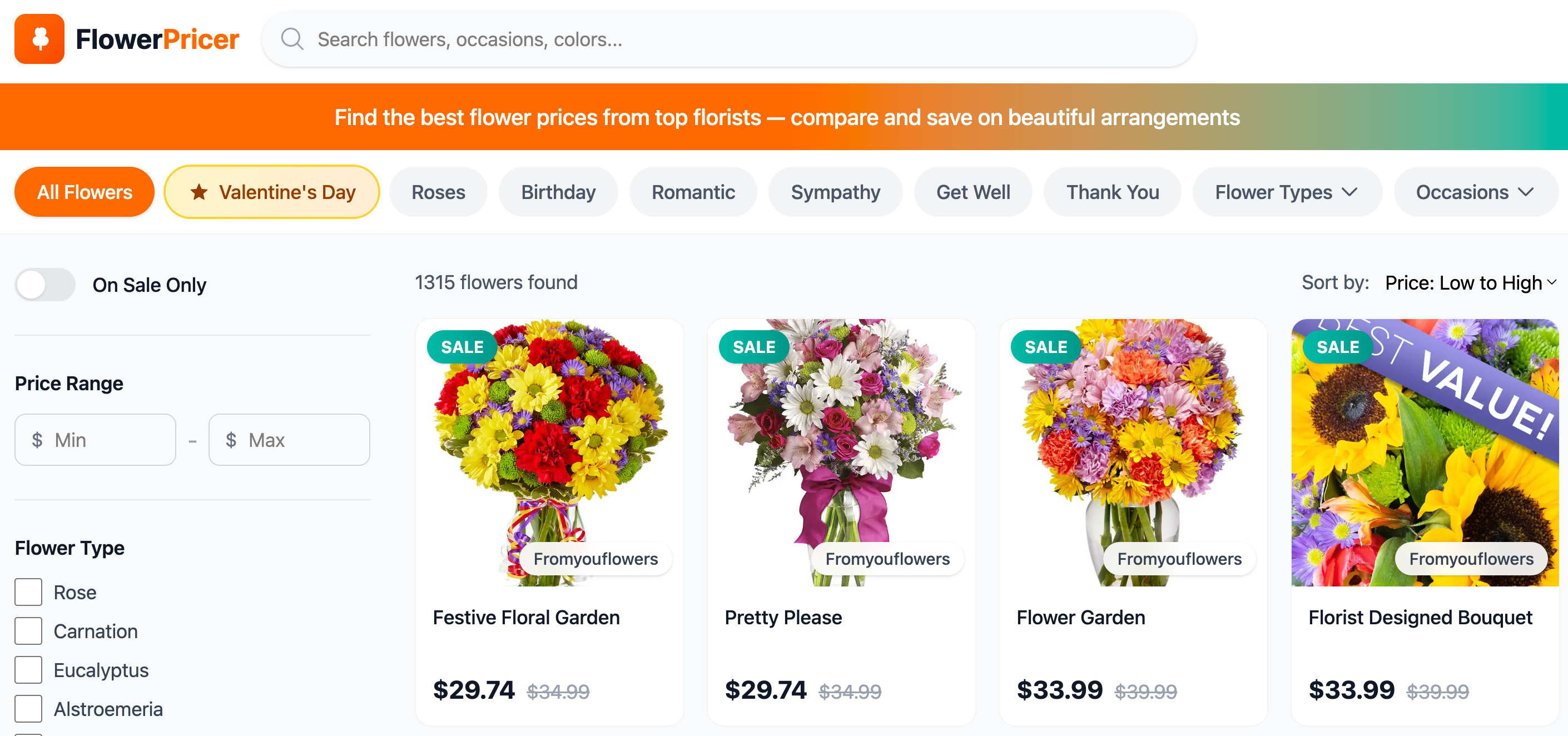Click SALE badge on Florist Designed Bouquet

[x=1337, y=347]
